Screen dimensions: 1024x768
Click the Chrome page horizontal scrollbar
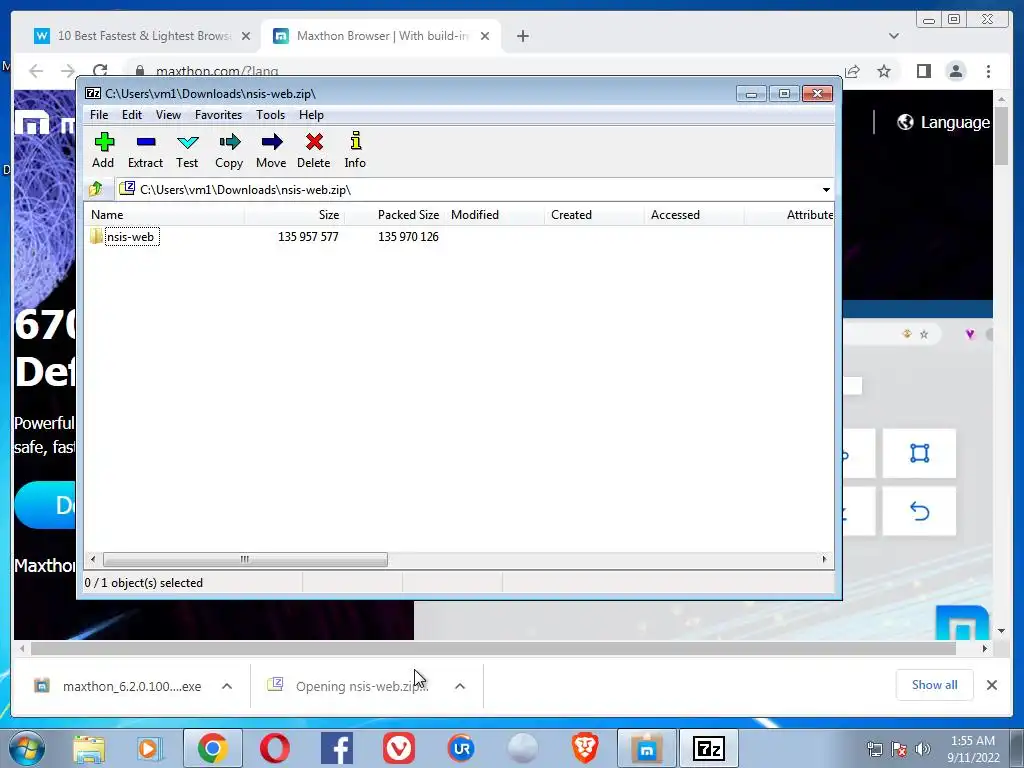(493, 648)
